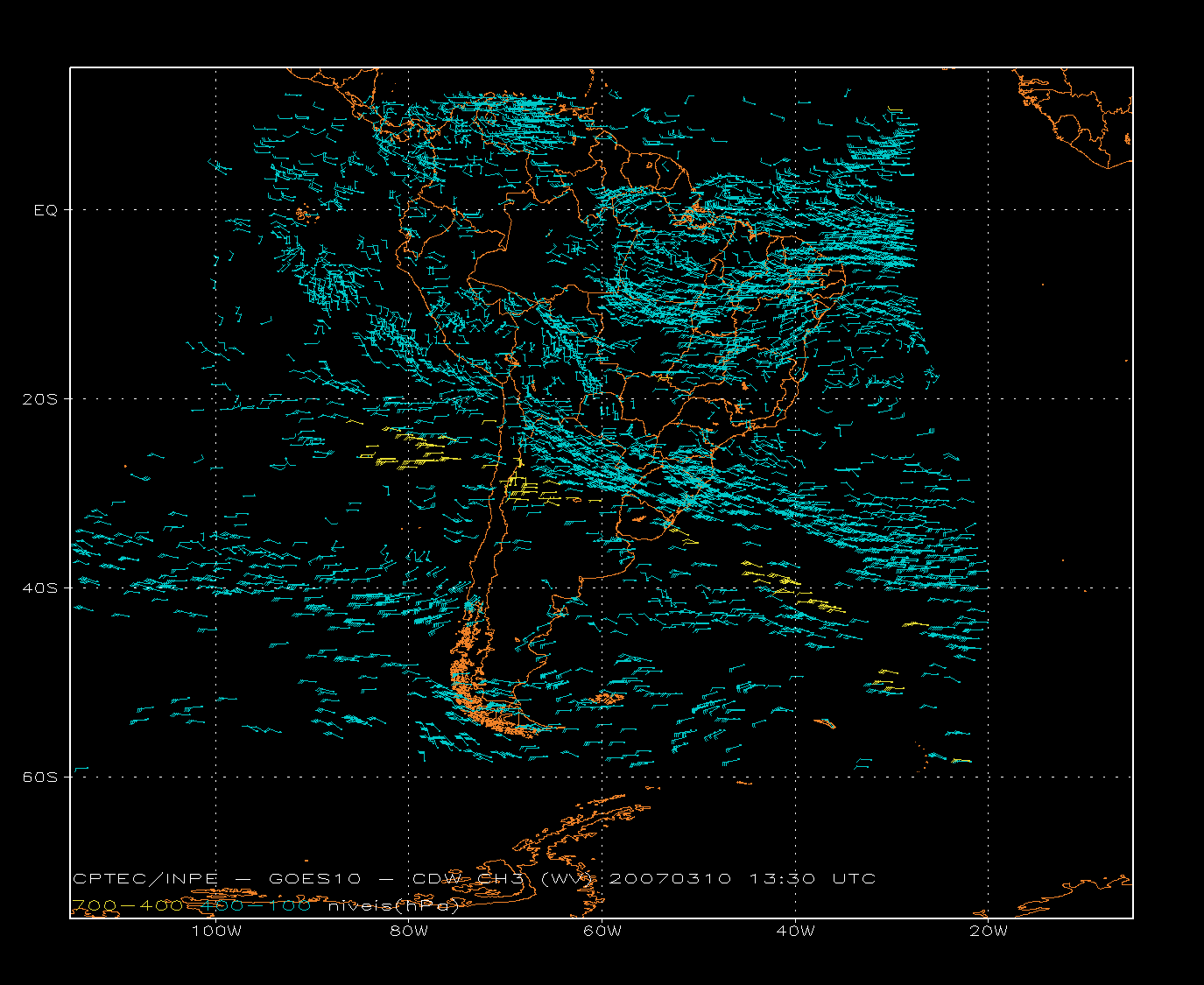Click the '60W' longitude label

(602, 931)
